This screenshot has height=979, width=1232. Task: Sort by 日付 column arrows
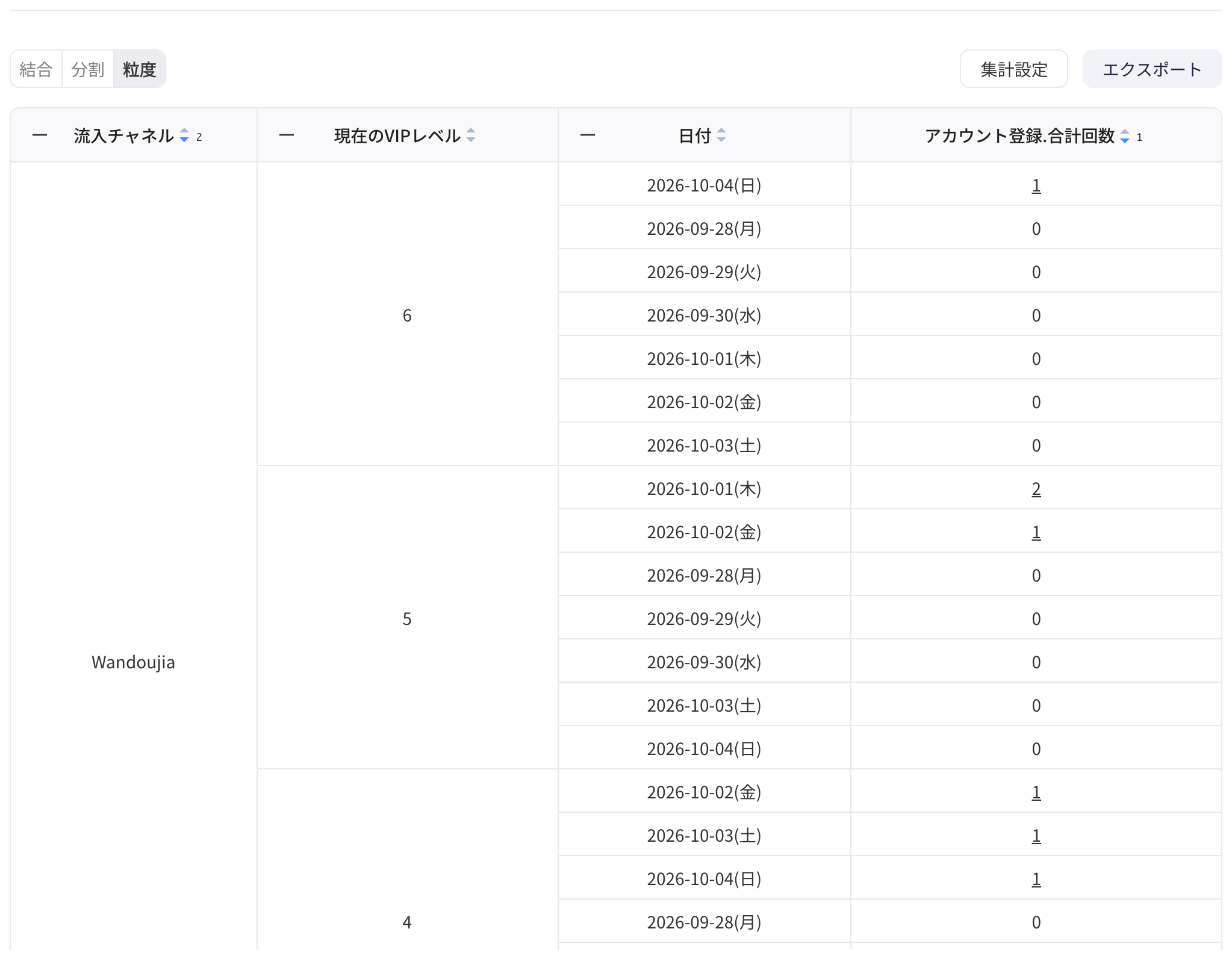(x=721, y=136)
